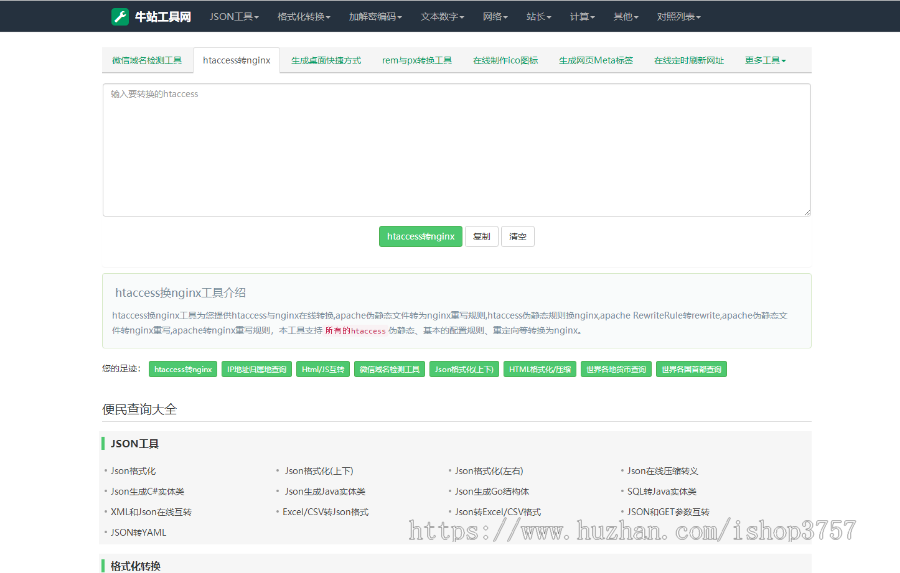This screenshot has width=900, height=573.
Task: Open the HTML格式化/压缩 footprint tag
Action: click(540, 369)
